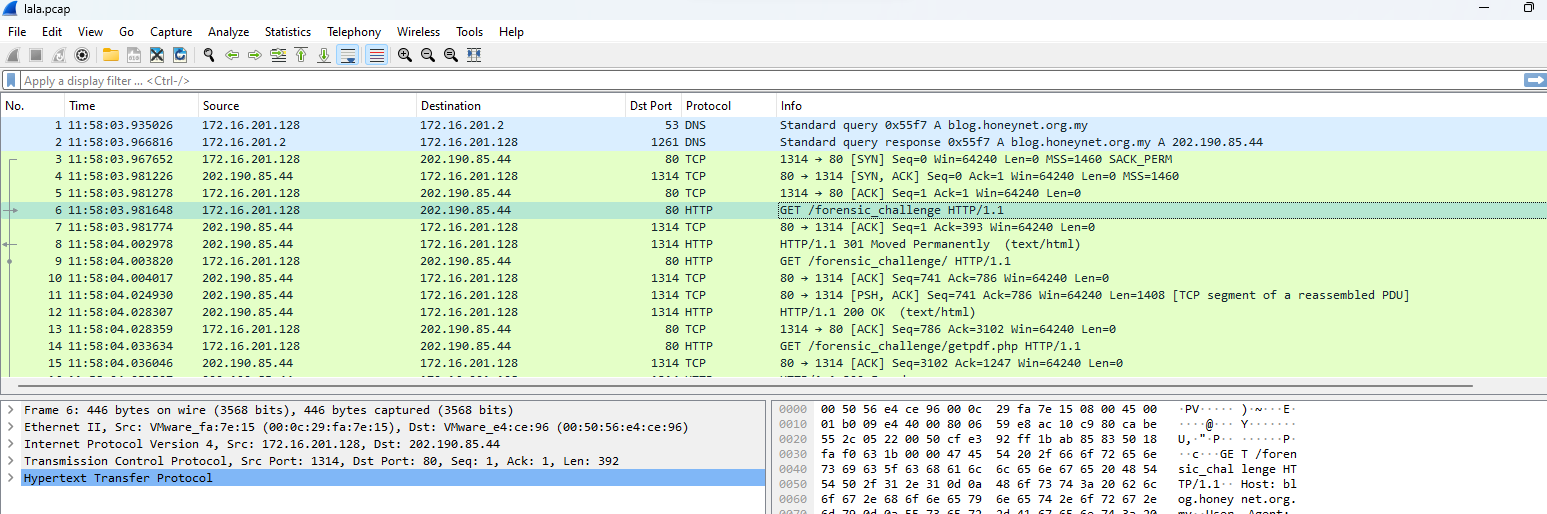Click the display filter bookmark icon
1547x514 pixels.
click(x=11, y=80)
